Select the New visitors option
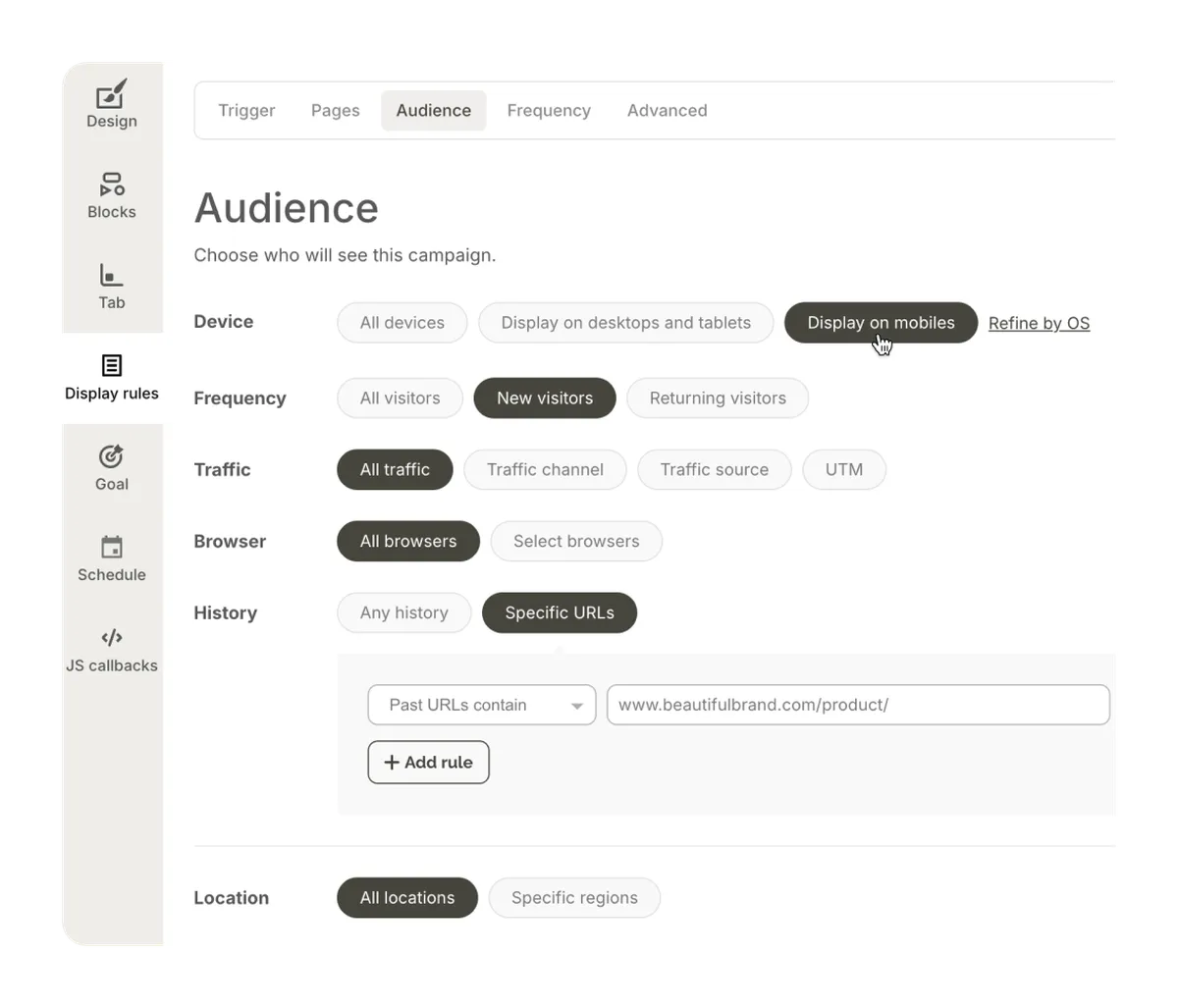Screen dimensions: 1178x1008 [x=545, y=398]
